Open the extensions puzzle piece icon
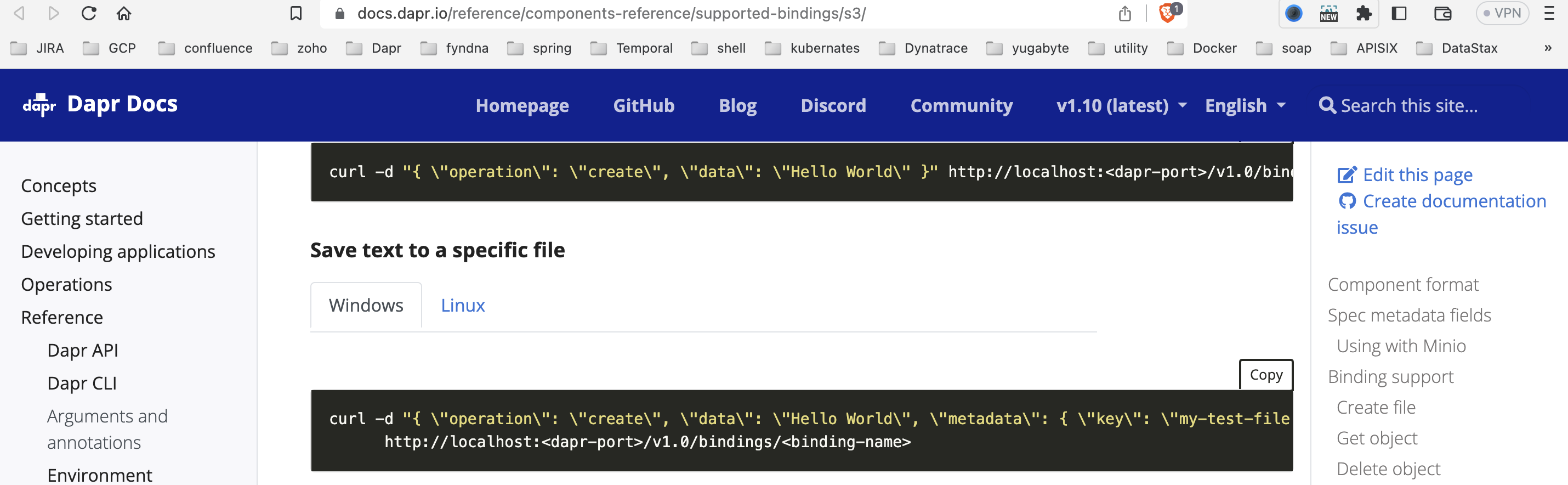Screen dimensions: 1568x485 [1364, 13]
